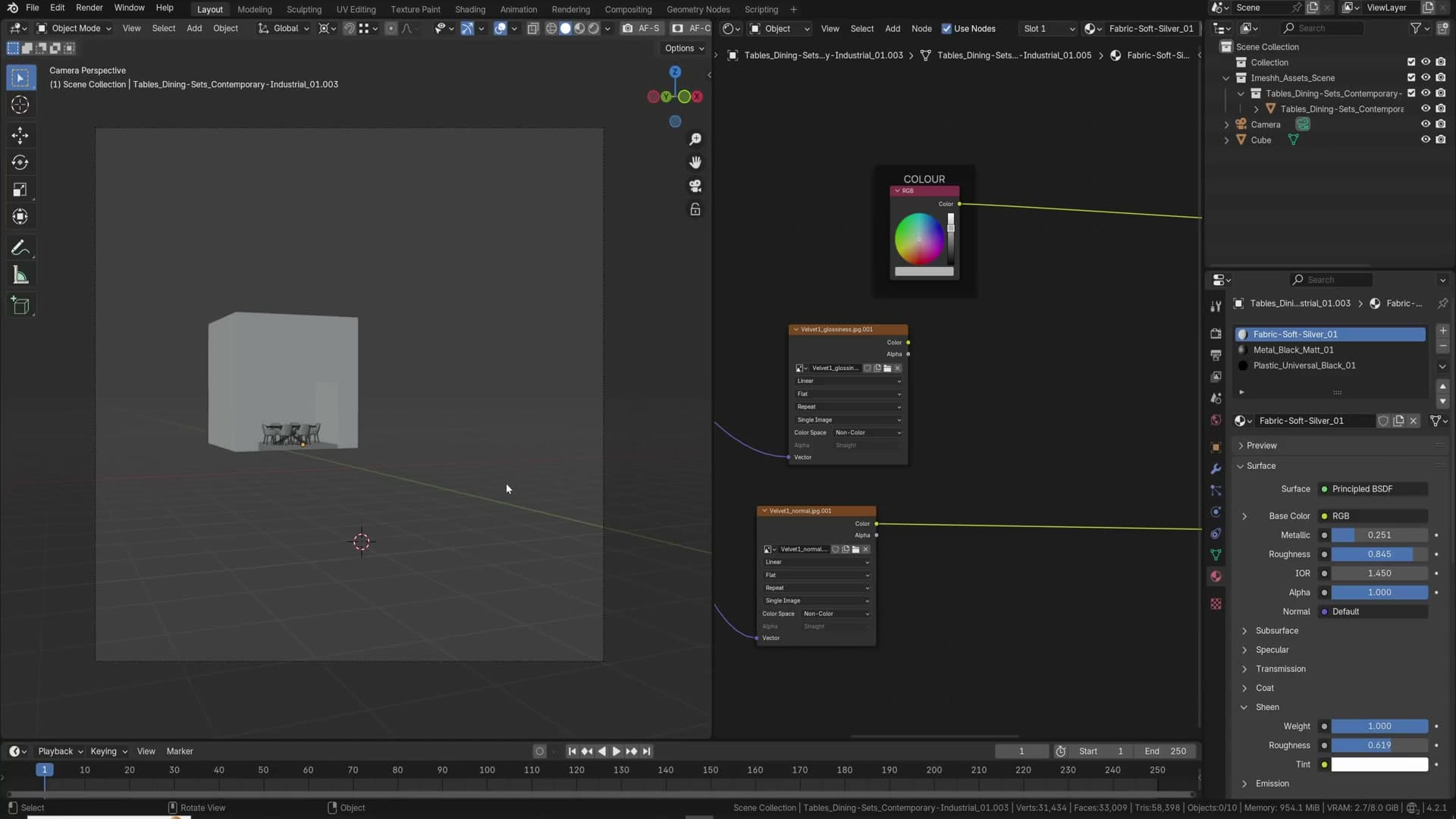Expand the Coat panel
1456x819 pixels.
[x=1264, y=688]
